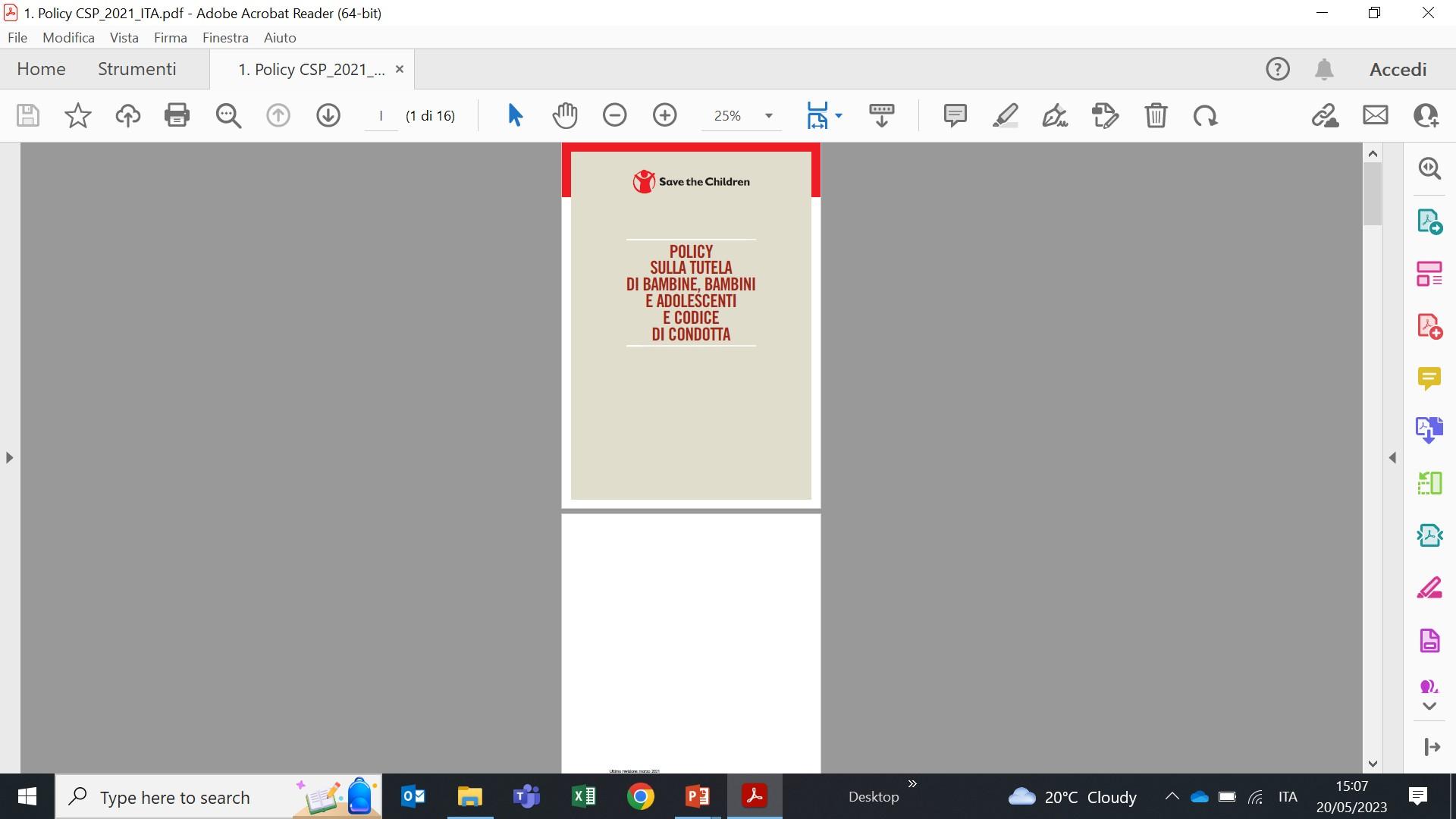Open the Find text magnifier tool

pos(227,115)
